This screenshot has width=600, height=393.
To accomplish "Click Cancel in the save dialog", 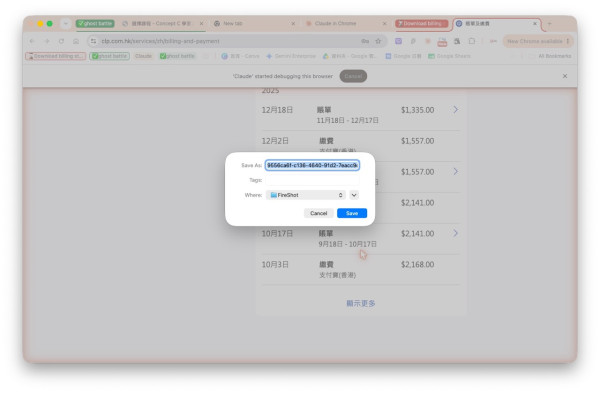I will [x=318, y=213].
